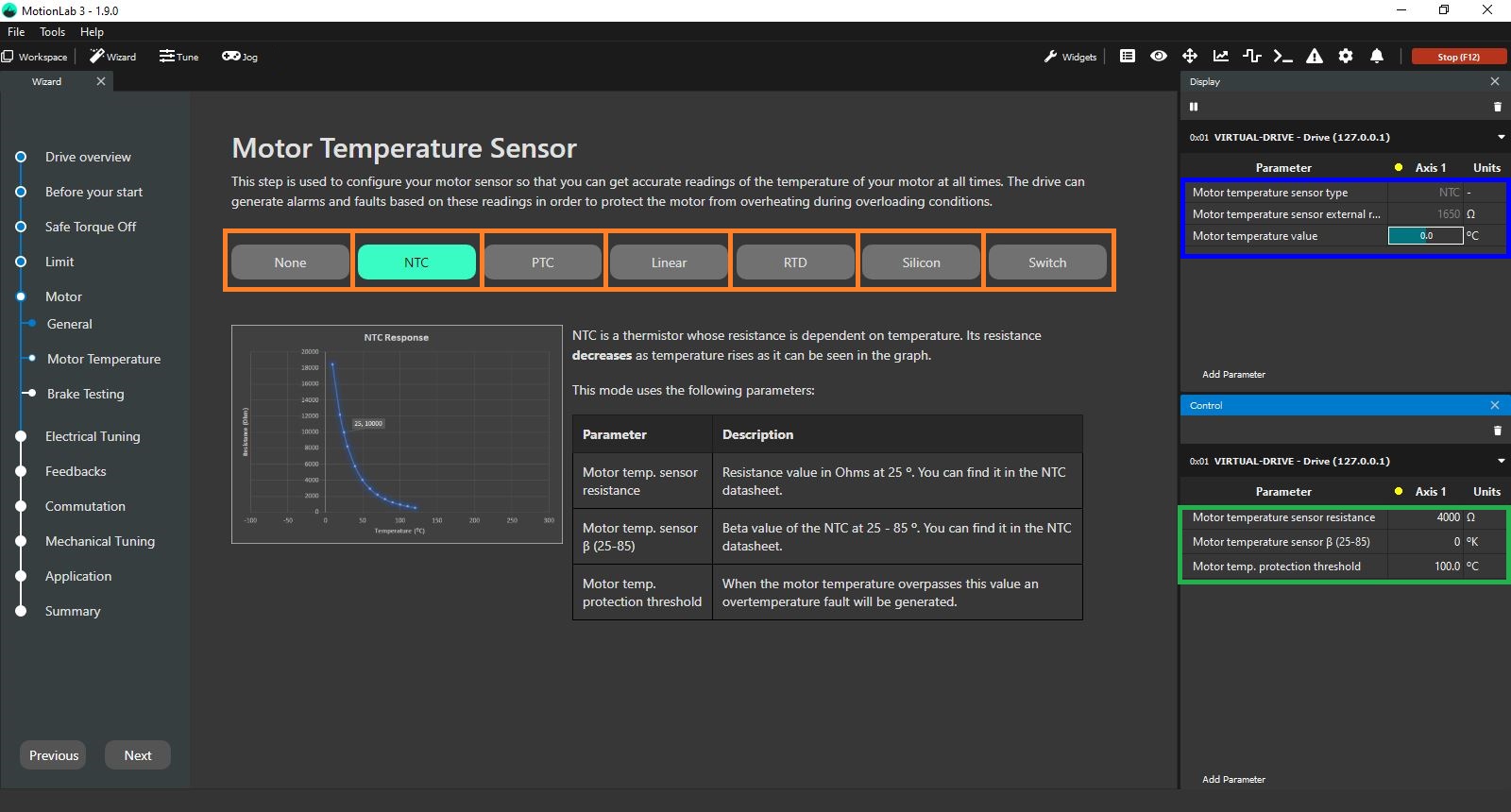Viewport: 1511px width, 812px height.
Task: Open the parameter list table icon
Action: [x=1128, y=57]
